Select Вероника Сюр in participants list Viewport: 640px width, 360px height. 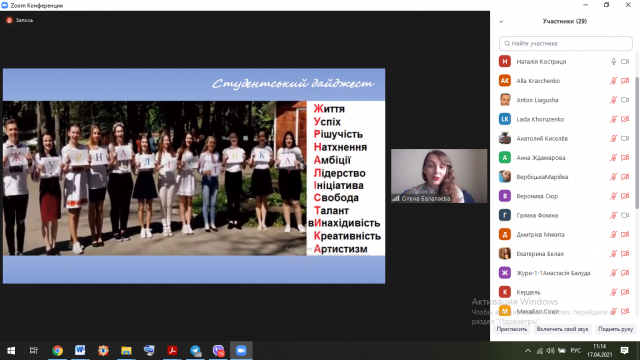[x=565, y=196]
